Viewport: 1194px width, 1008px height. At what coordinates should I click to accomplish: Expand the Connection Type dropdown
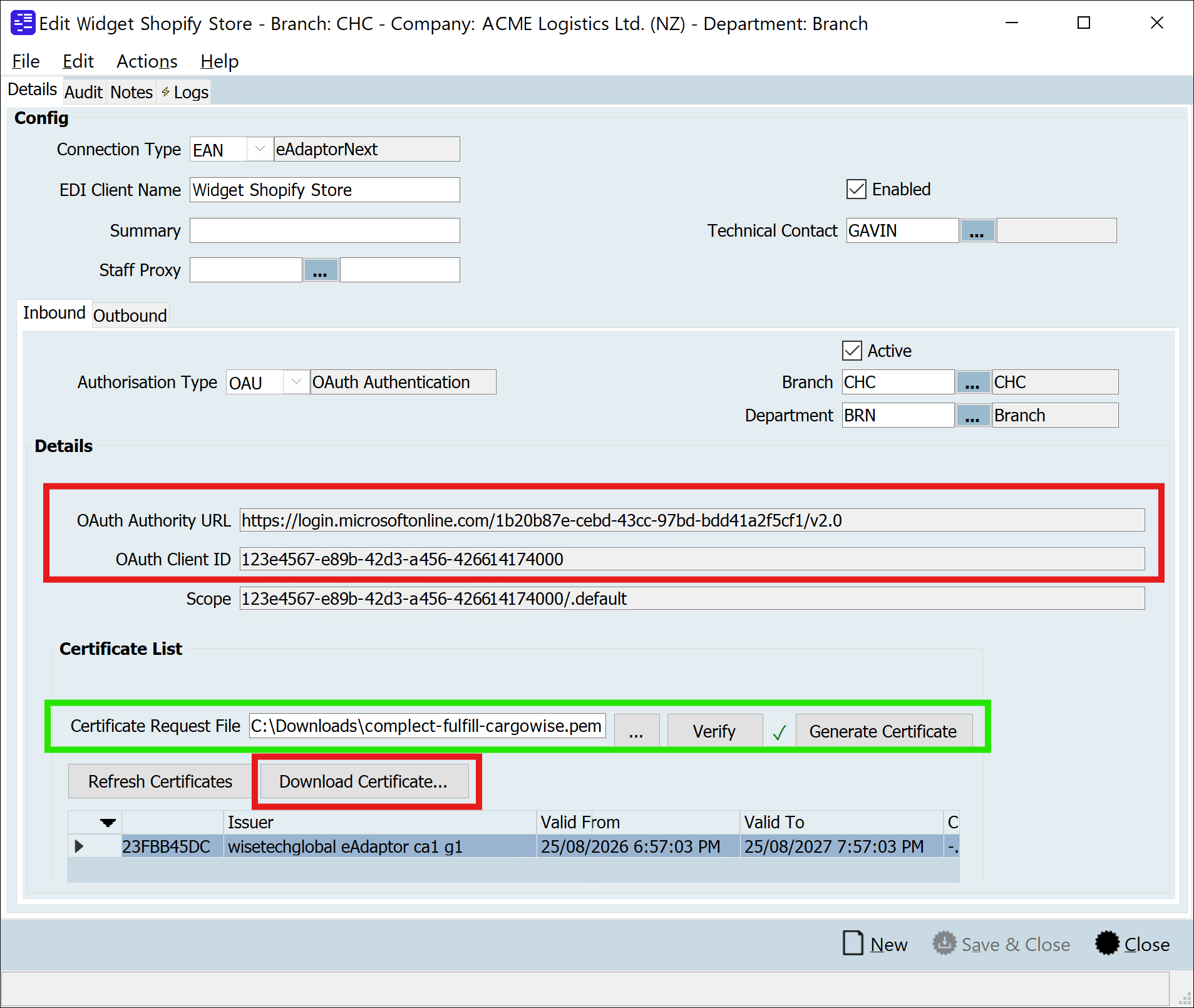[259, 149]
